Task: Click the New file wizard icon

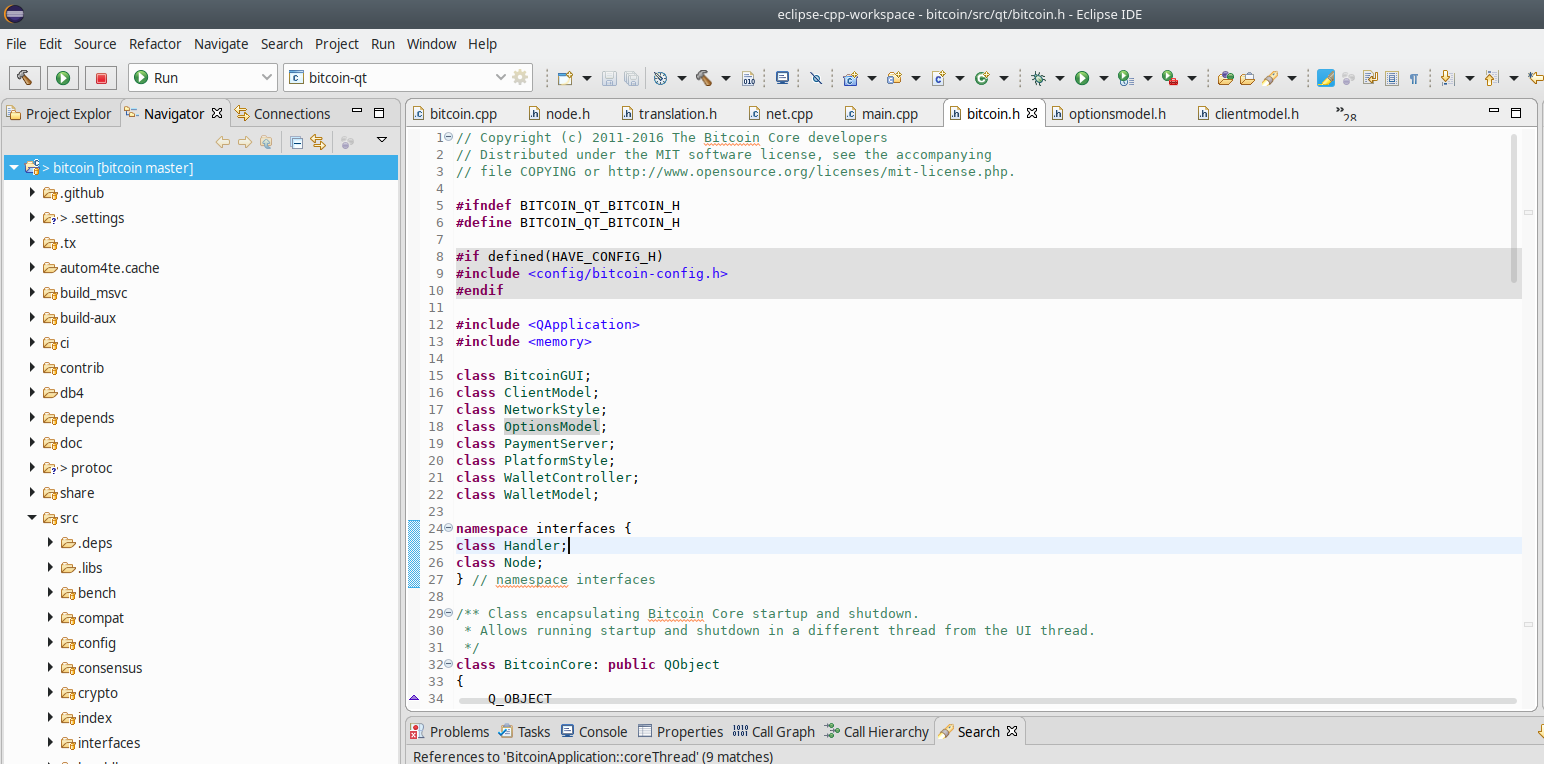Action: 566,77
